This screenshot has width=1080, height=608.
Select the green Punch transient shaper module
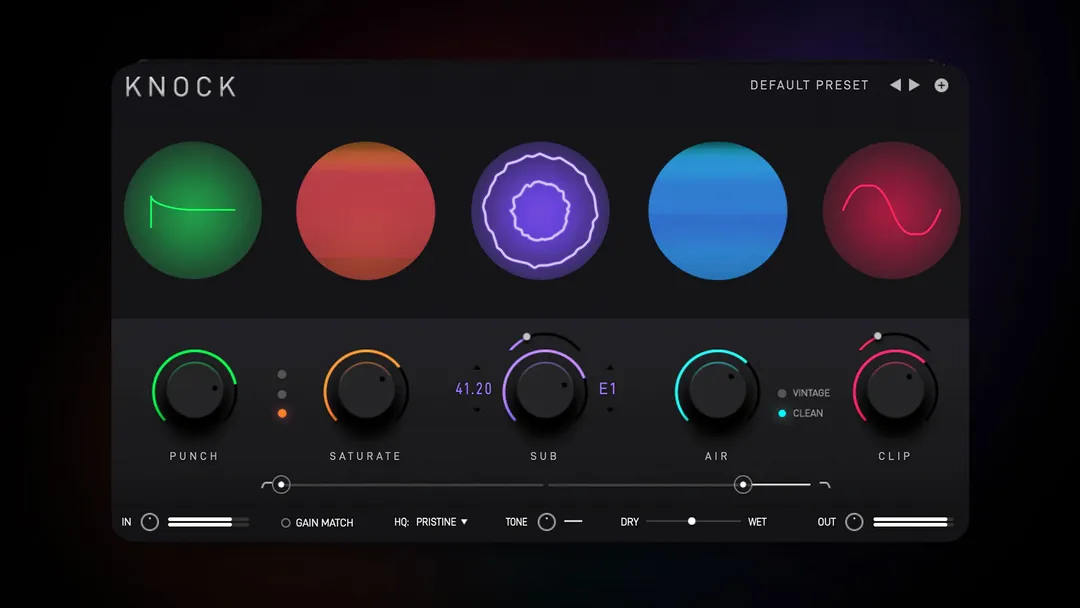pyautogui.click(x=193, y=209)
